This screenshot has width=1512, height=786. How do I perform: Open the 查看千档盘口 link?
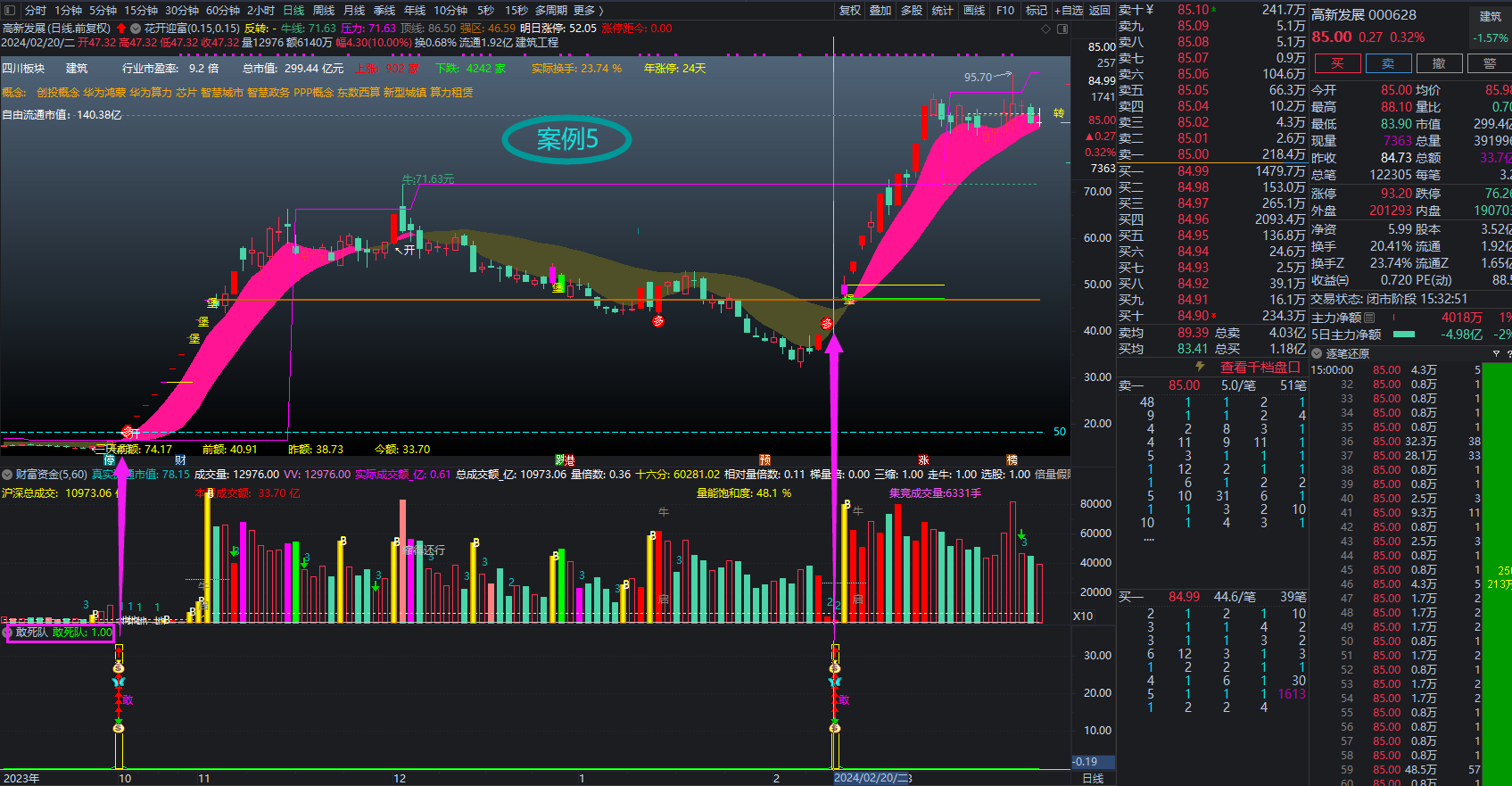coord(1260,368)
